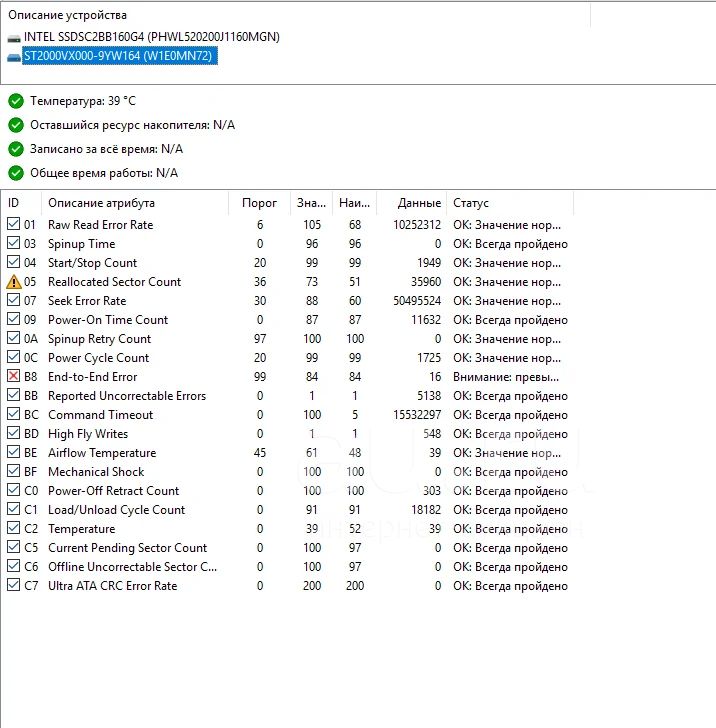Image resolution: width=716 pixels, height=728 pixels.
Task: Click green checkmark beside remaining drive resource
Action: pos(15,125)
